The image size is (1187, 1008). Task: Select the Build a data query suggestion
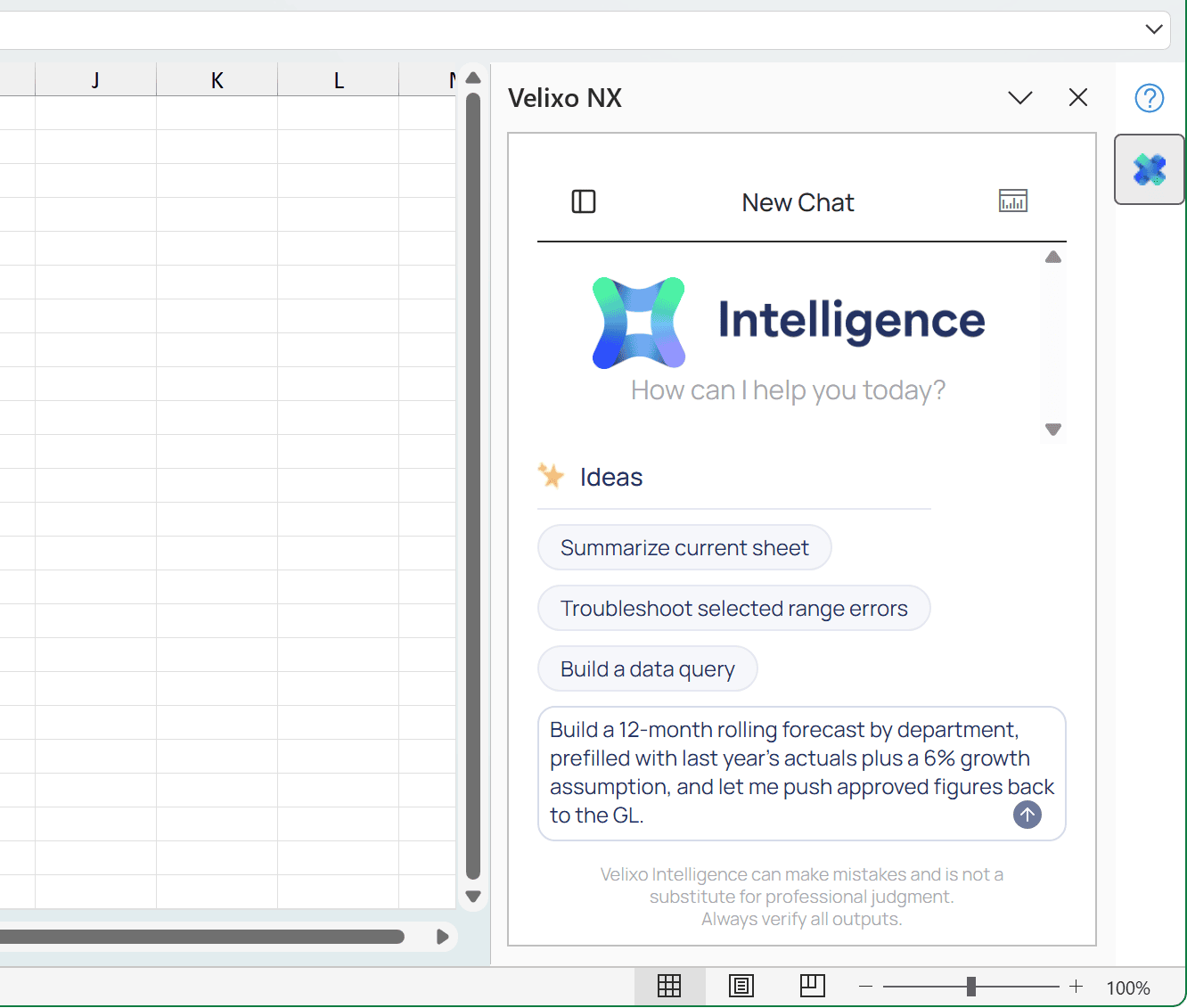(x=648, y=668)
